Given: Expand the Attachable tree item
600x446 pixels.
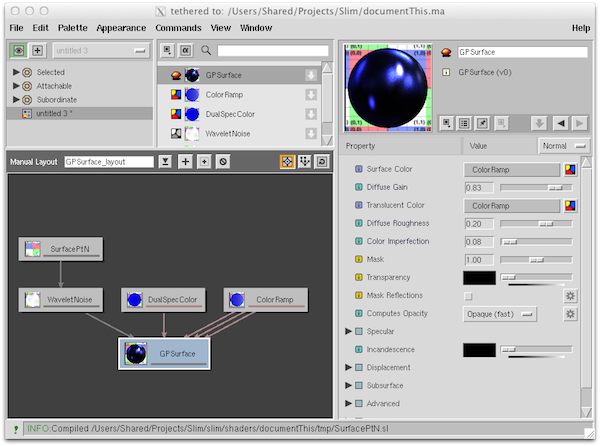Looking at the screenshot, I should (16, 86).
